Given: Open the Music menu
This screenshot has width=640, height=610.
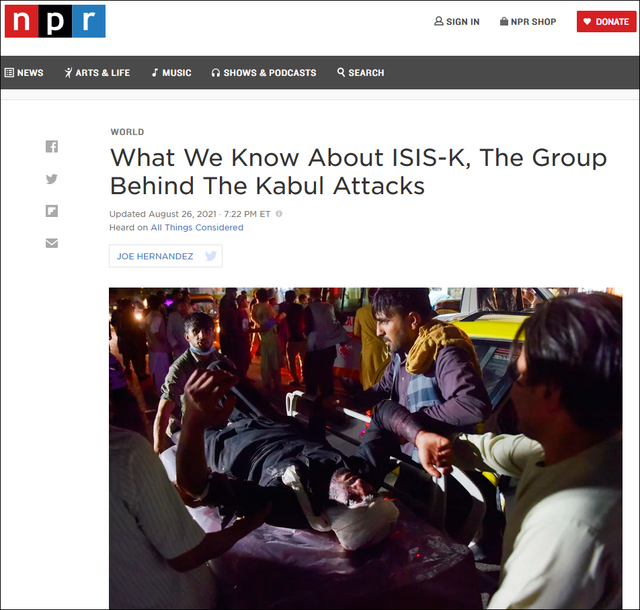Looking at the screenshot, I should pos(171,73).
